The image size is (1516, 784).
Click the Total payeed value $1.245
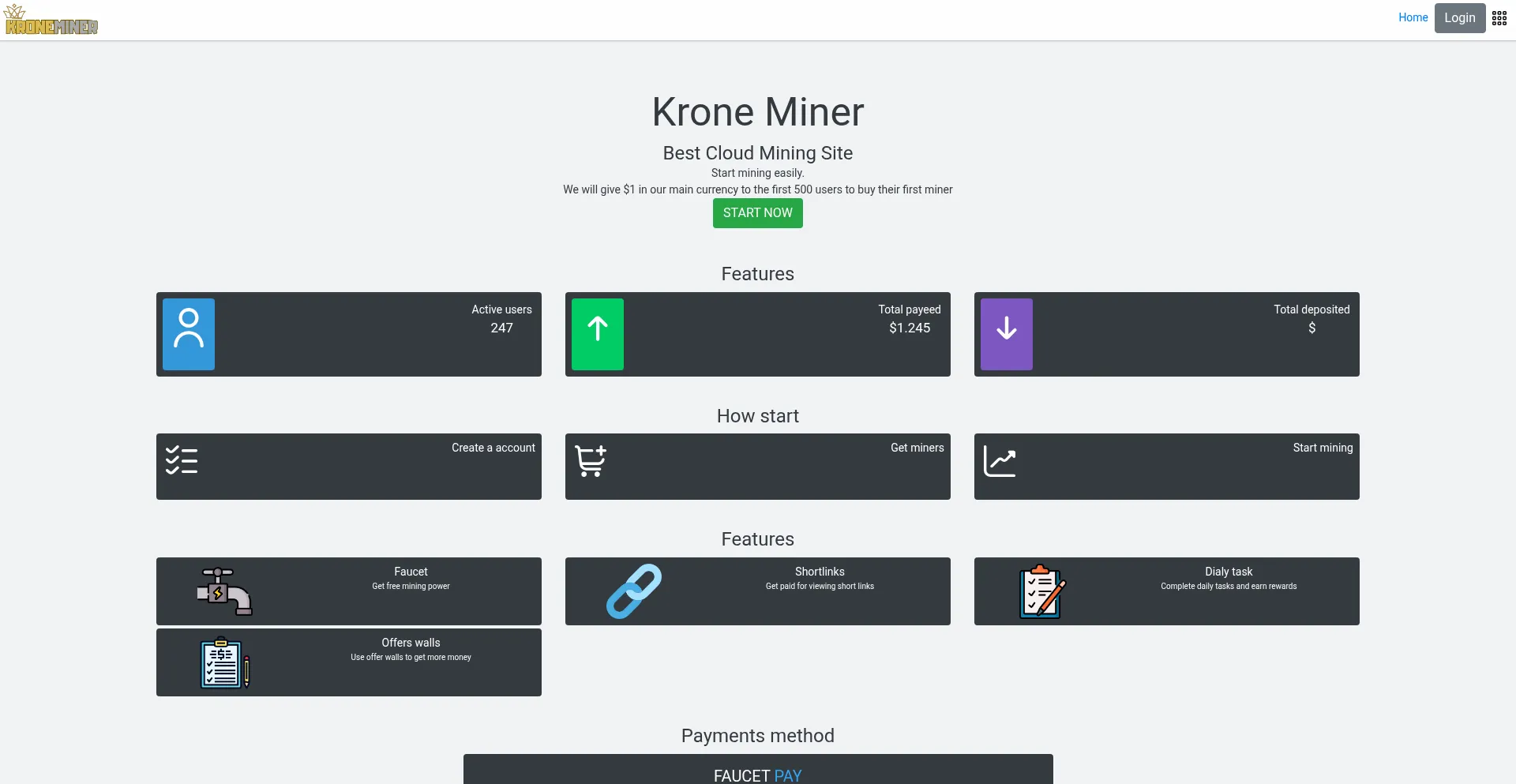910,328
